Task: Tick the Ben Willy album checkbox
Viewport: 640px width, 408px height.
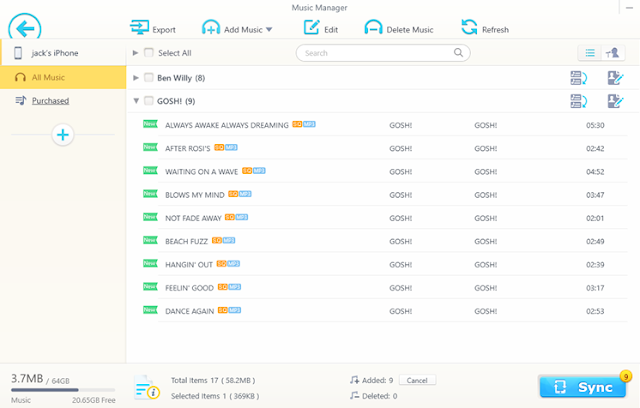Action: pos(149,78)
